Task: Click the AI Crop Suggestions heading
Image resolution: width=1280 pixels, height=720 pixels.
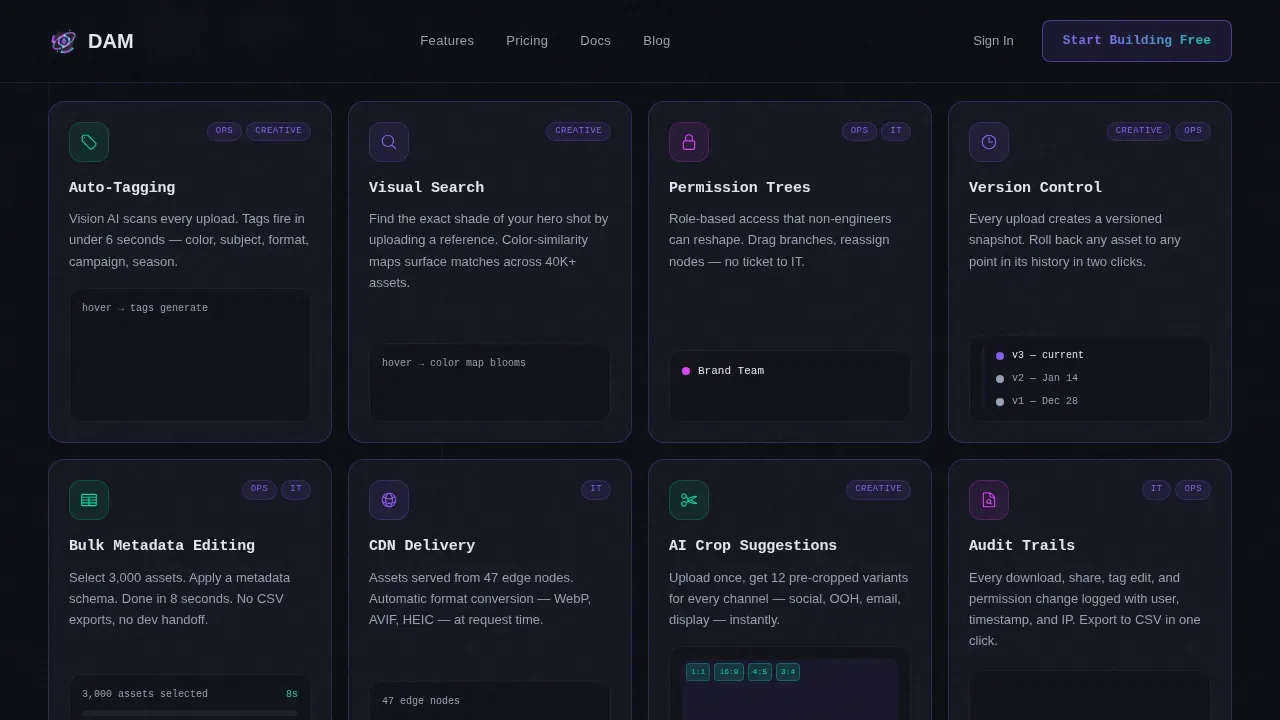Action: point(753,546)
